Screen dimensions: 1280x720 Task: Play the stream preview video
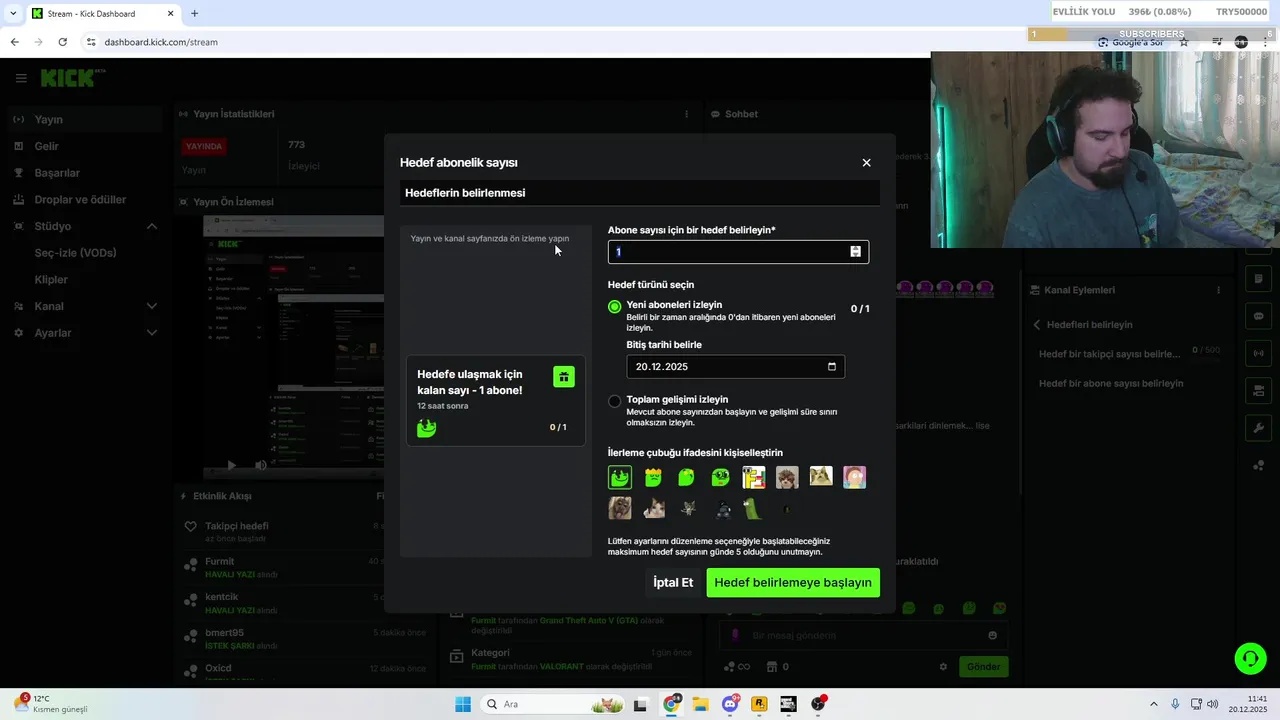(231, 465)
